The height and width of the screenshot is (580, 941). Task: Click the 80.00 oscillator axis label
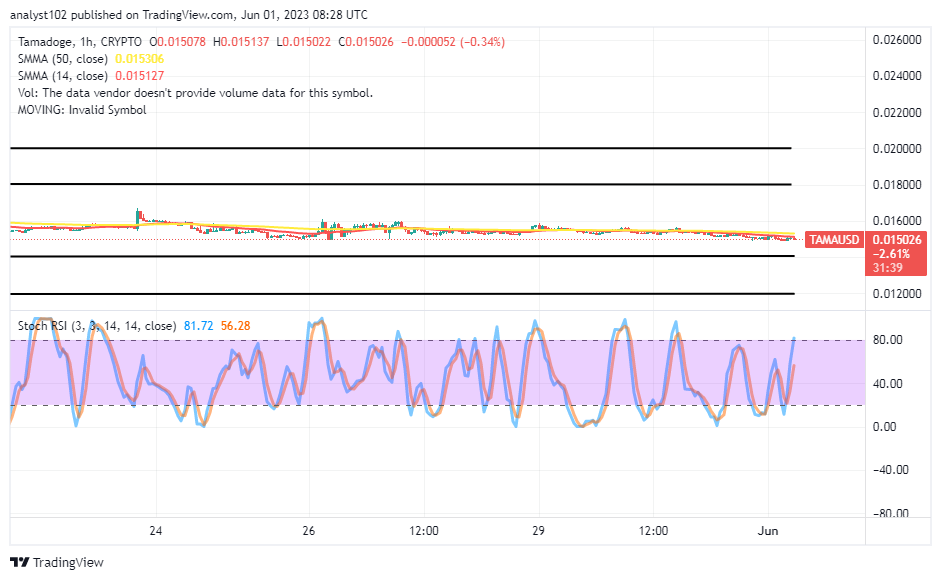coord(888,340)
